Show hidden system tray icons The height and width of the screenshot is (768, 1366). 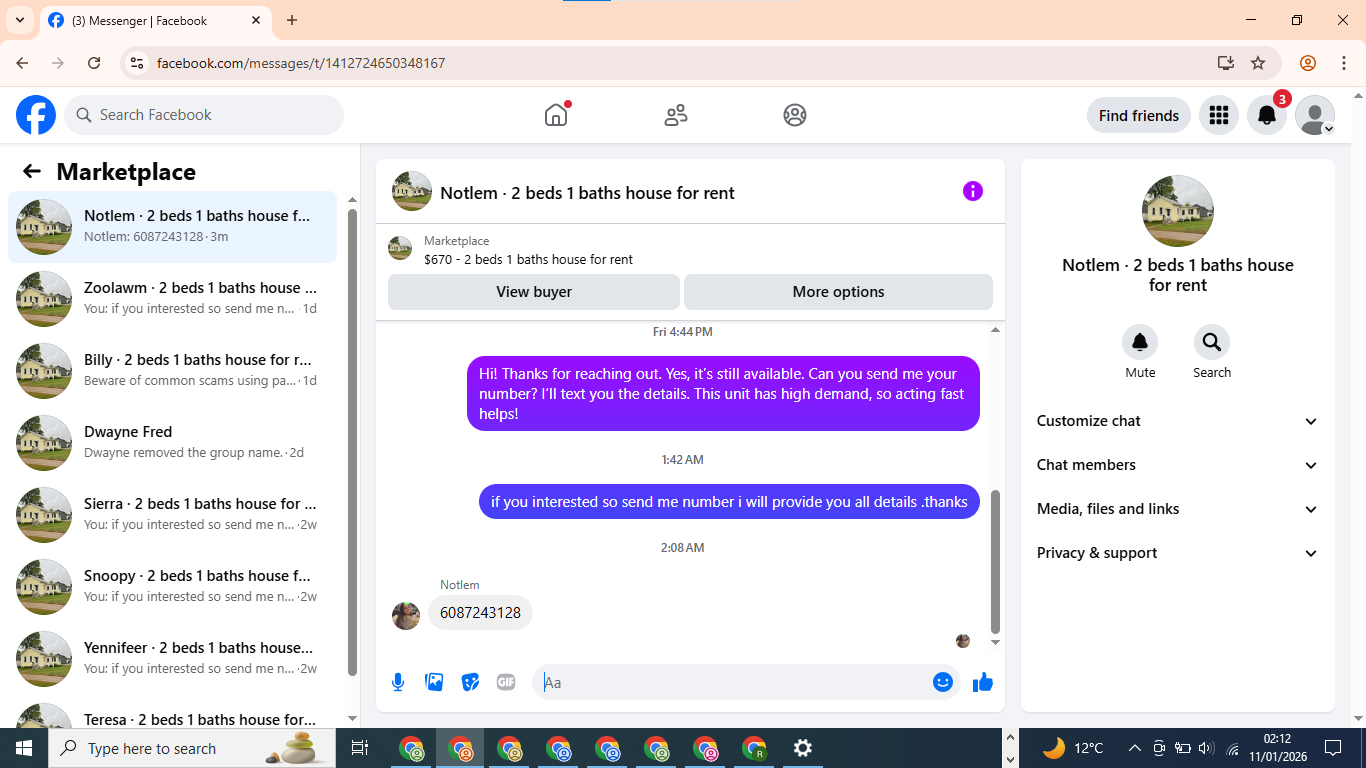coord(1134,748)
